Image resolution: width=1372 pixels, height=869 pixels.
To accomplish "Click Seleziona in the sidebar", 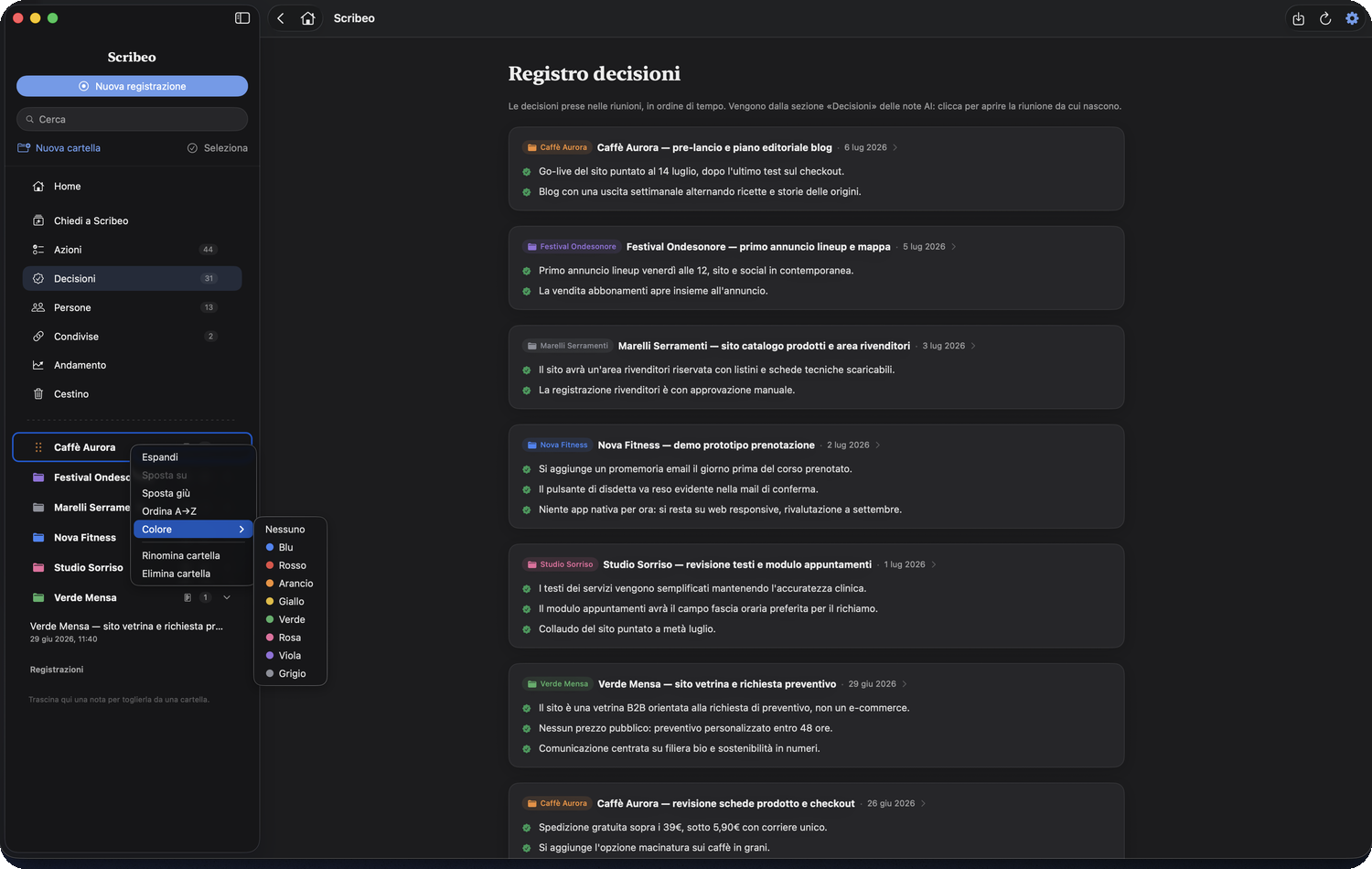I will pyautogui.click(x=218, y=148).
